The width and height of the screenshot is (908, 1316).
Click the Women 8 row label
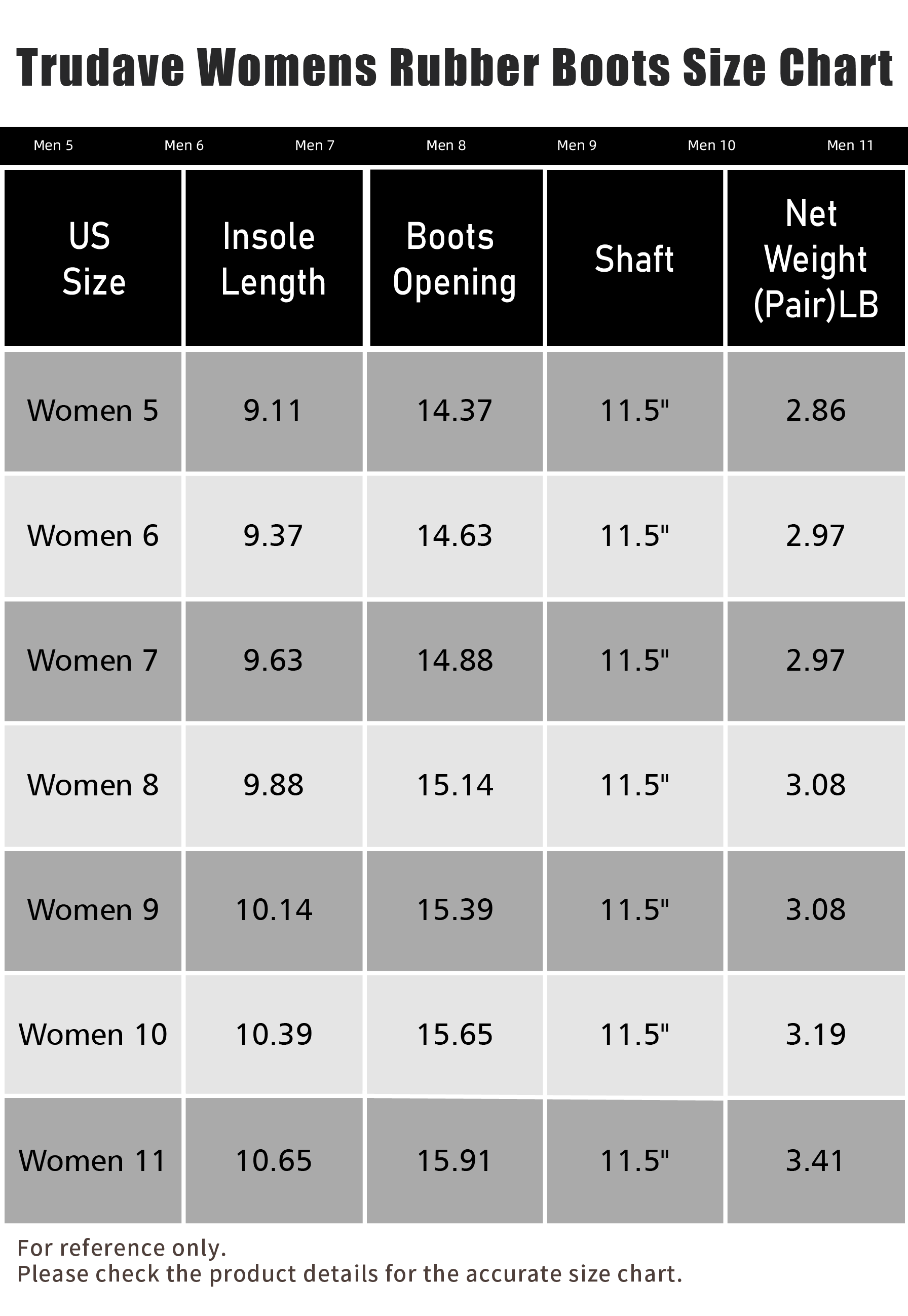pyautogui.click(x=93, y=786)
